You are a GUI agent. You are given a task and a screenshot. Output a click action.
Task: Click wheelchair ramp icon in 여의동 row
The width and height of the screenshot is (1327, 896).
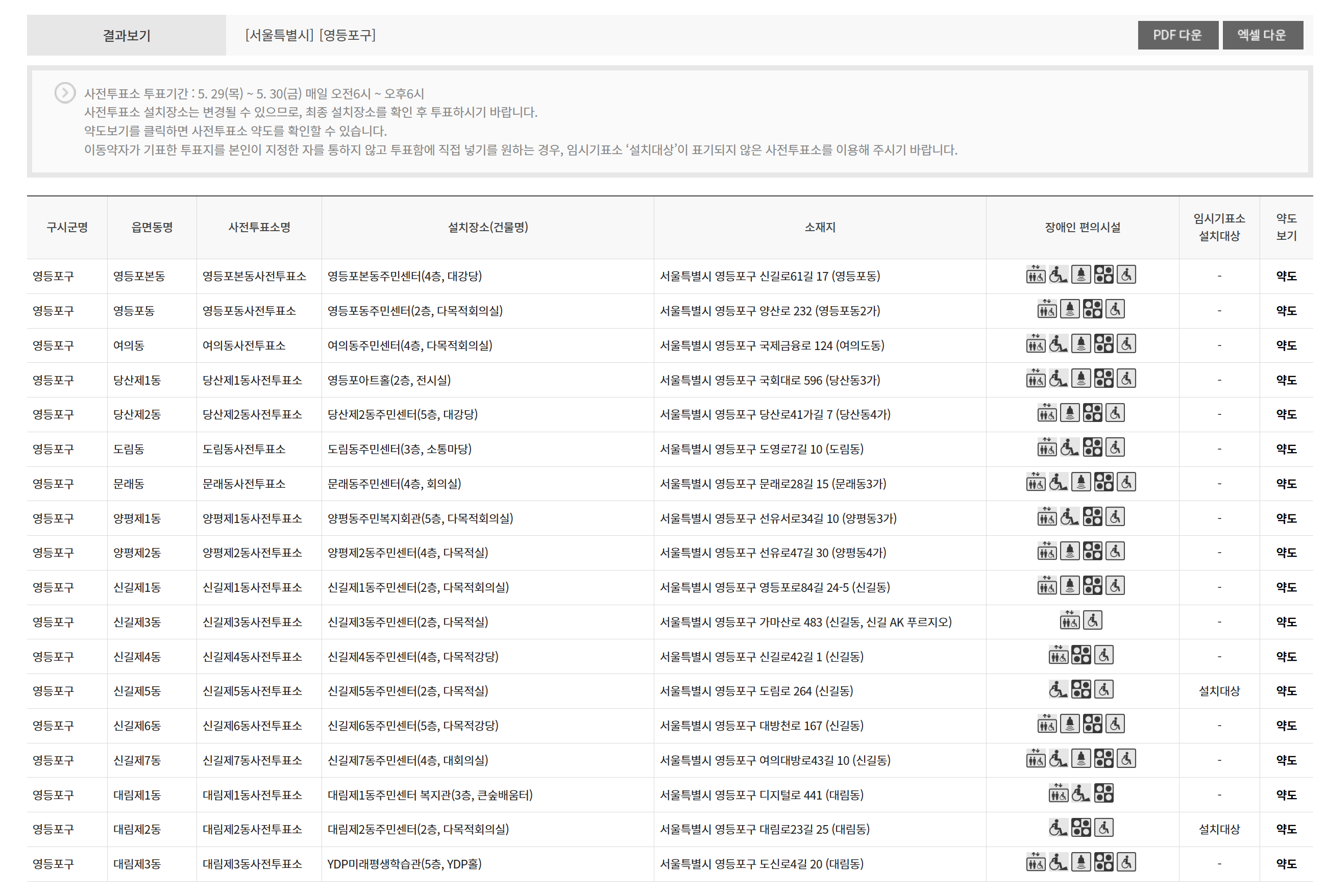click(1058, 344)
